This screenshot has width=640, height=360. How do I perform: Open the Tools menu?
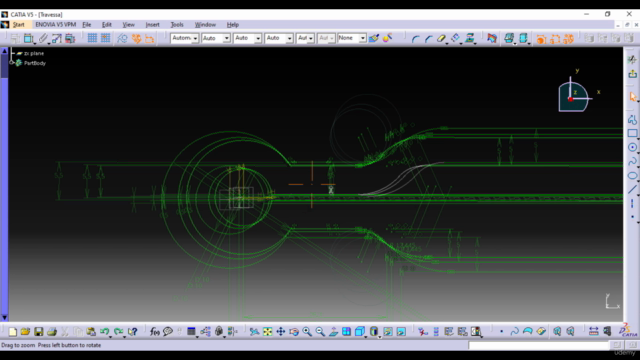tap(177, 24)
